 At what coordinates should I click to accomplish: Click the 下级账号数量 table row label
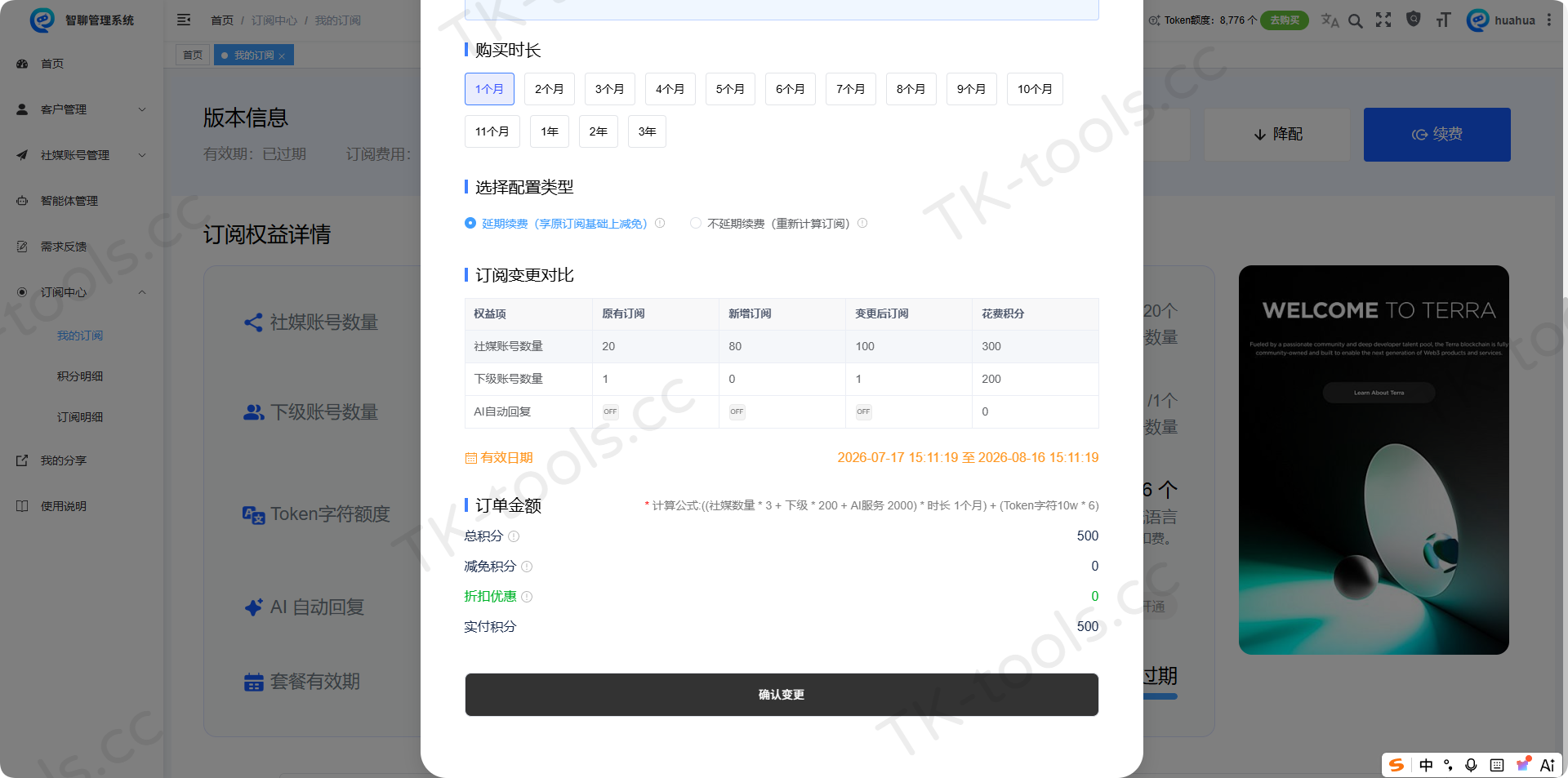click(508, 379)
